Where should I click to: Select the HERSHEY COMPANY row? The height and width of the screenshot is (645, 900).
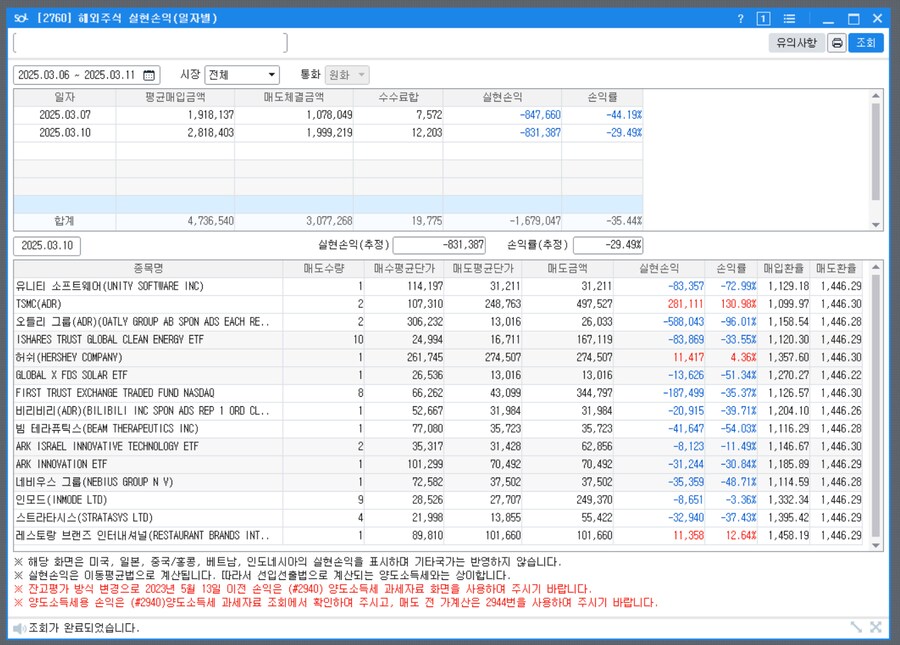[439, 358]
